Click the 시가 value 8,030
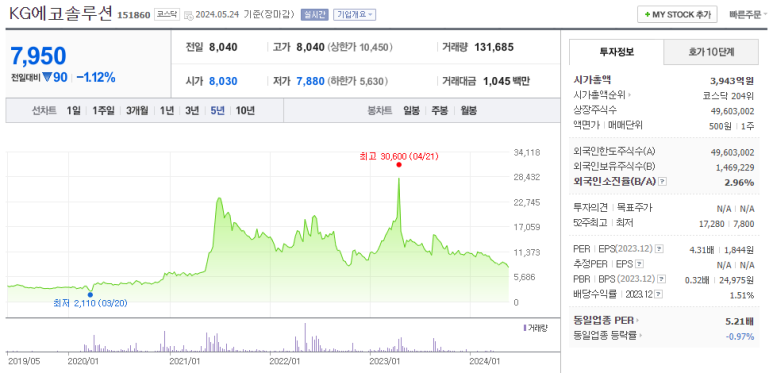This screenshot has width=773, height=373. point(223,81)
